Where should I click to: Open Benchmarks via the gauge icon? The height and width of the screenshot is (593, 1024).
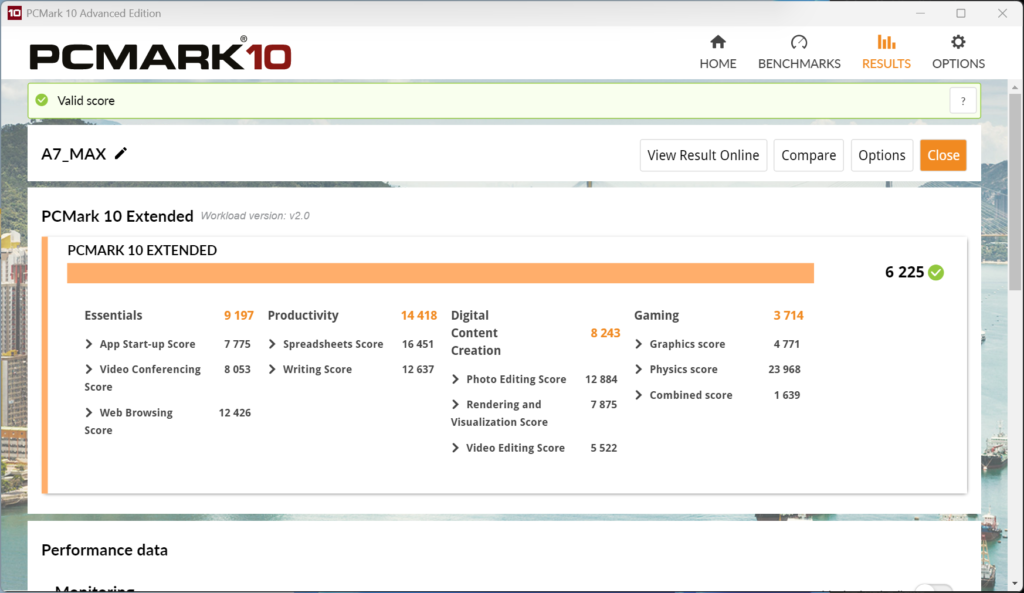coord(798,42)
